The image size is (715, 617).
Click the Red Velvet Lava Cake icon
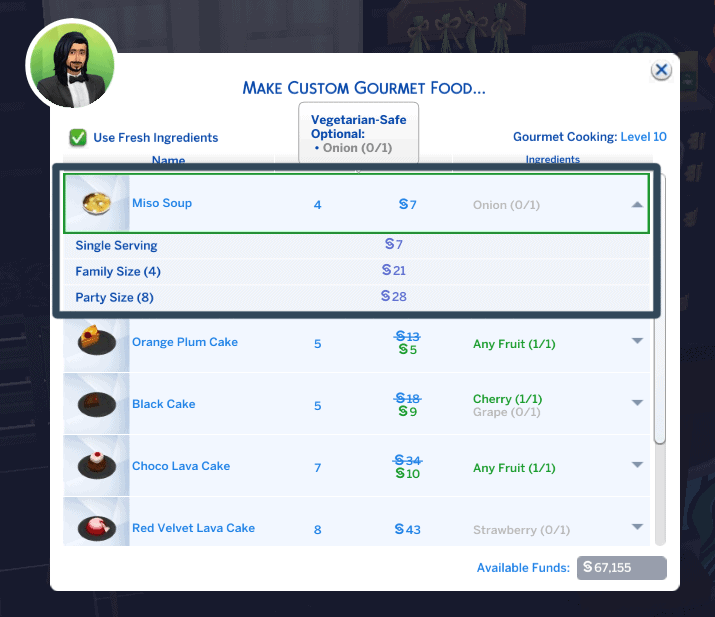(97, 526)
